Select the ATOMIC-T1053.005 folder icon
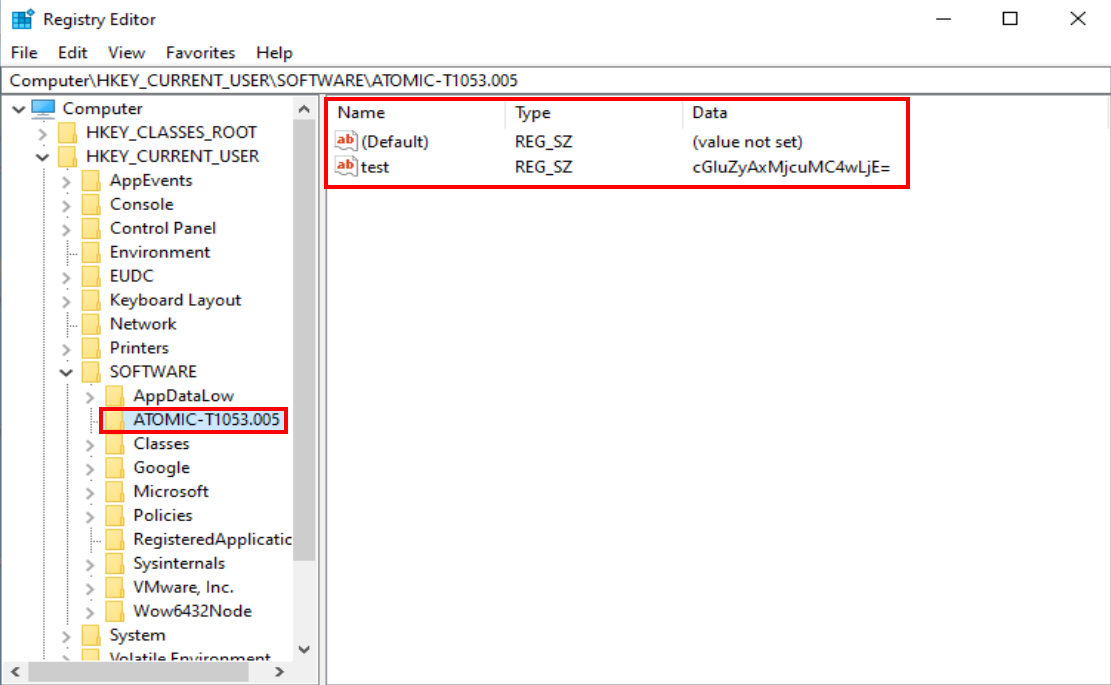This screenshot has height=685, width=1111. [x=116, y=420]
